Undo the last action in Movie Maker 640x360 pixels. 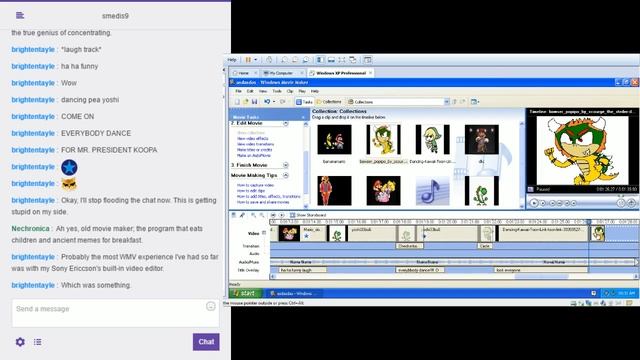click(267, 102)
